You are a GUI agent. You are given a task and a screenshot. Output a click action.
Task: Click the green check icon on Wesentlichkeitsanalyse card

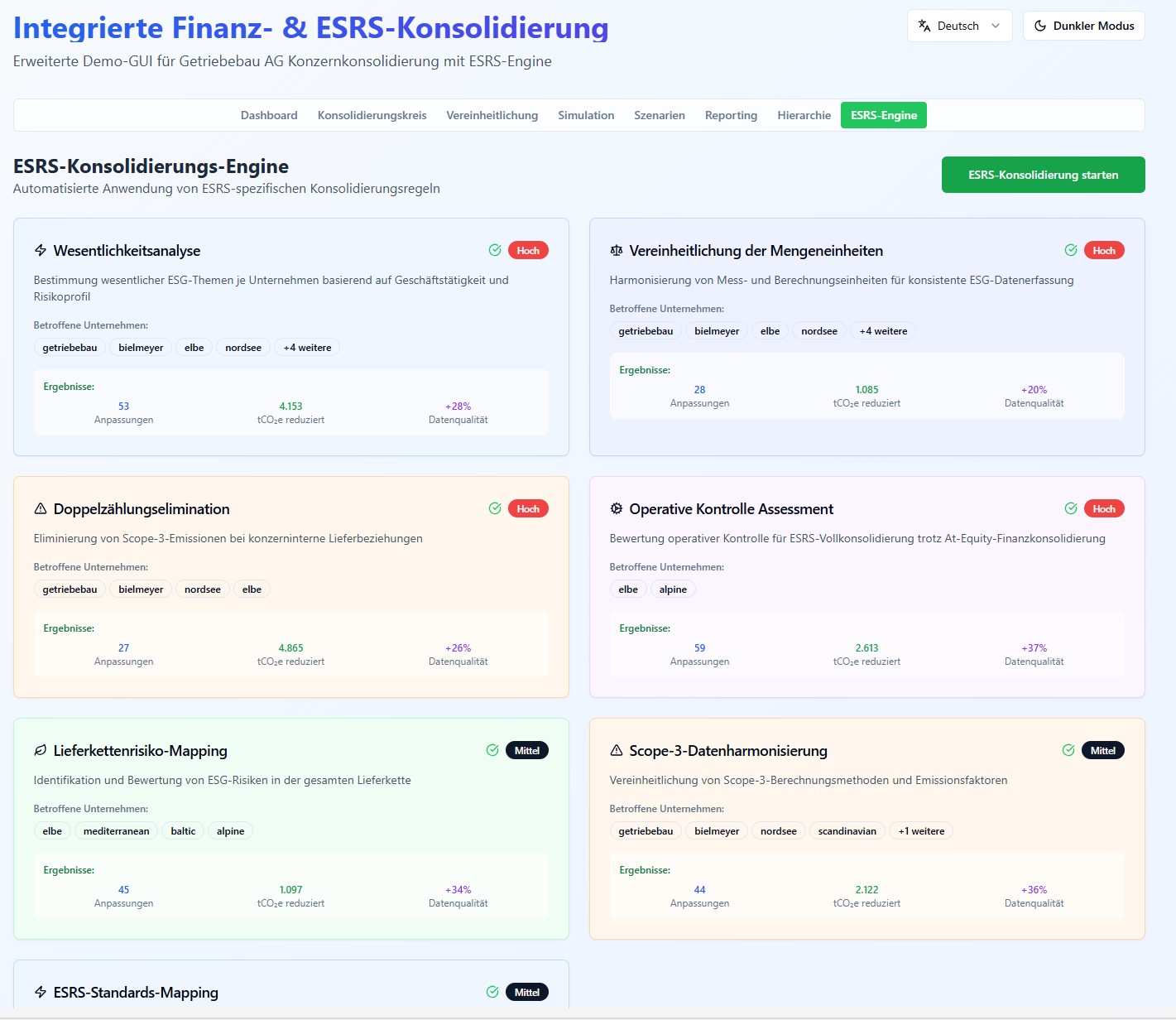(x=495, y=250)
